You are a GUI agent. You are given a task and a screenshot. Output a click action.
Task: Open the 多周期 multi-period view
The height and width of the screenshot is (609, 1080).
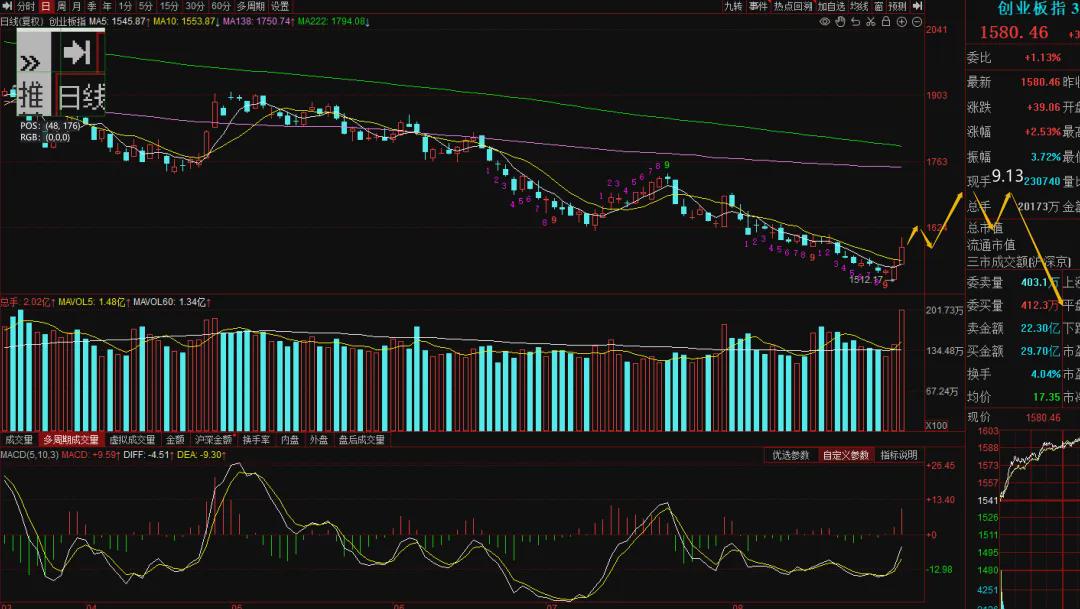point(251,6)
